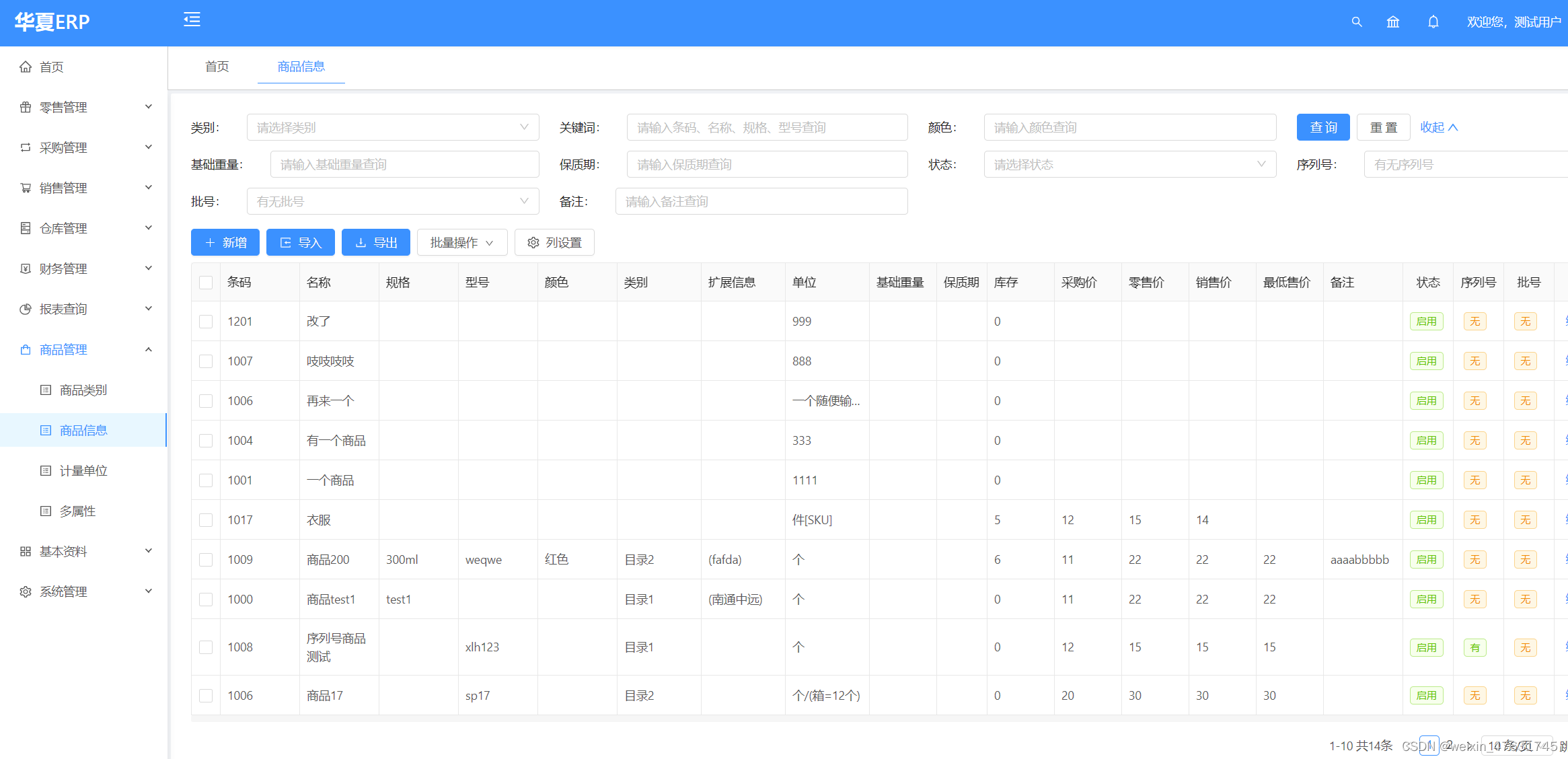Image resolution: width=1568 pixels, height=759 pixels.
Task: Click the home icon near the user greeting
Action: tap(1393, 22)
